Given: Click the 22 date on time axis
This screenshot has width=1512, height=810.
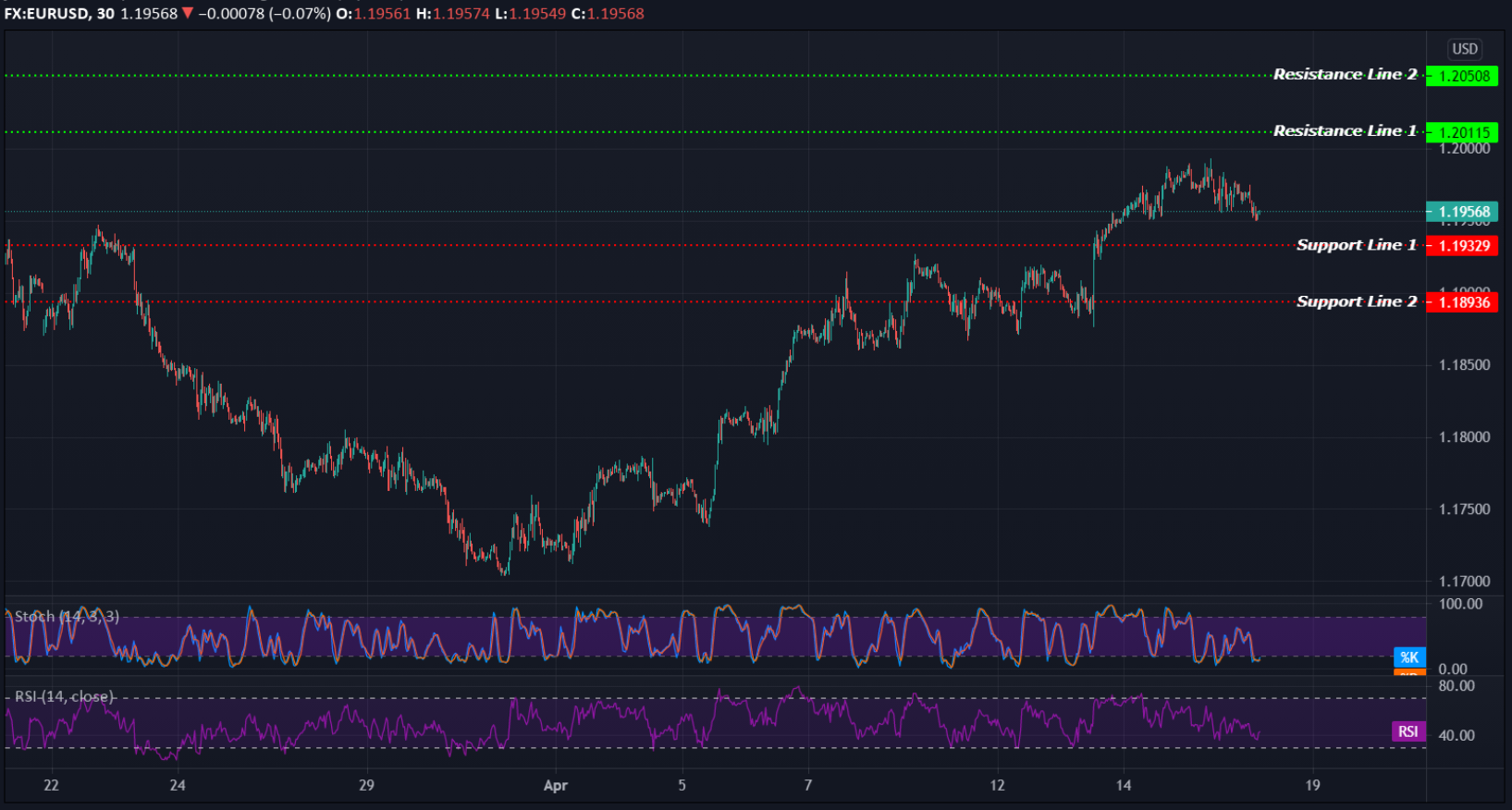Looking at the screenshot, I should (x=51, y=785).
